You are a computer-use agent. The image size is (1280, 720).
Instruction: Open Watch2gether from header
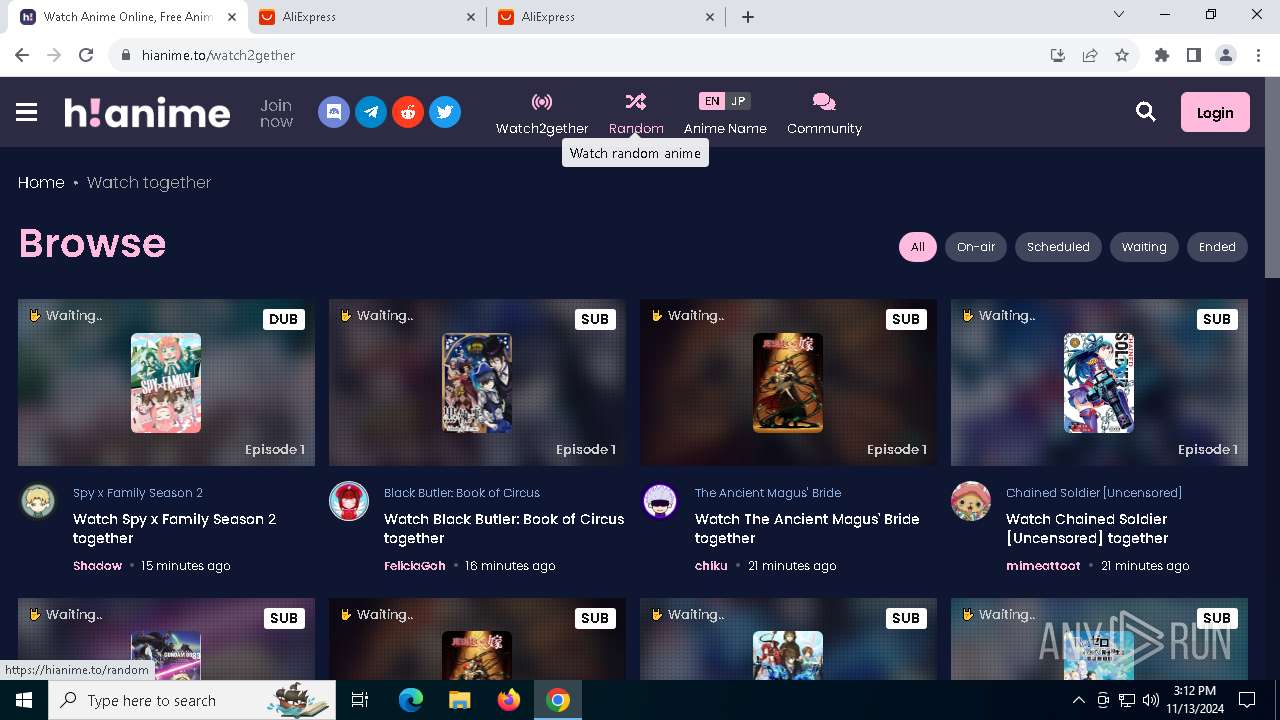coord(542,113)
